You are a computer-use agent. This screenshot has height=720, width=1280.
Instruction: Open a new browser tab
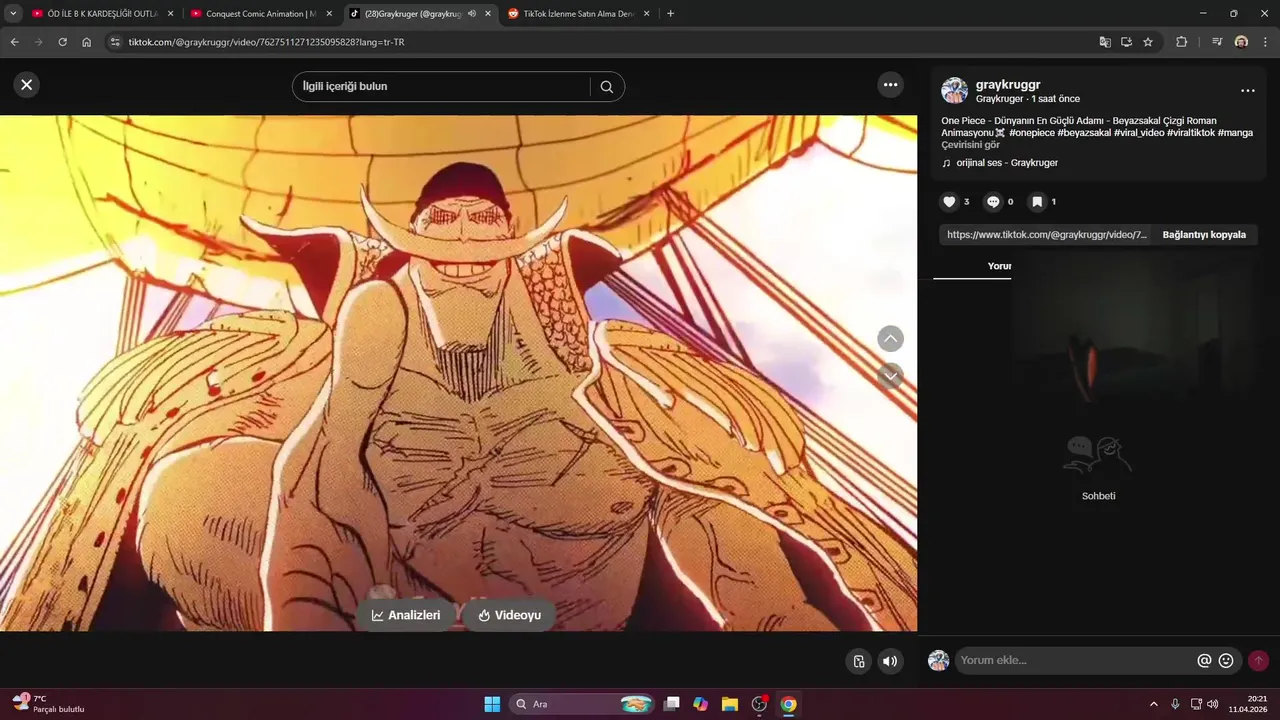click(670, 14)
